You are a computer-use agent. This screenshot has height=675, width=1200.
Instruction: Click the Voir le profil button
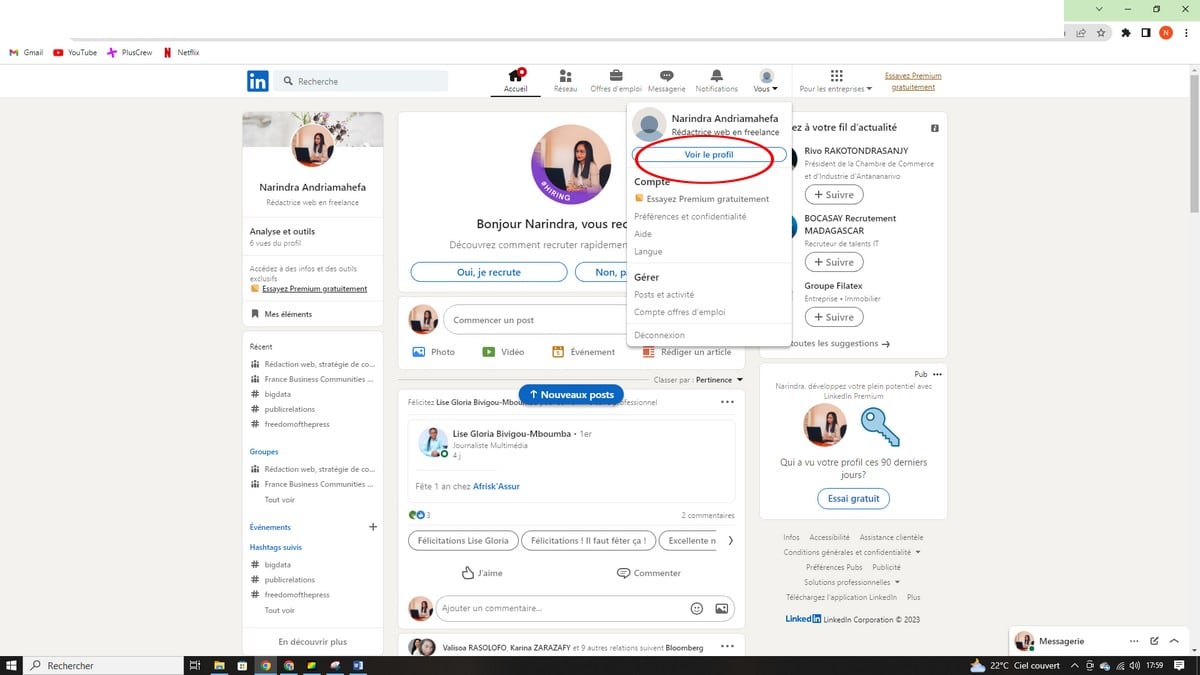pyautogui.click(x=708, y=155)
